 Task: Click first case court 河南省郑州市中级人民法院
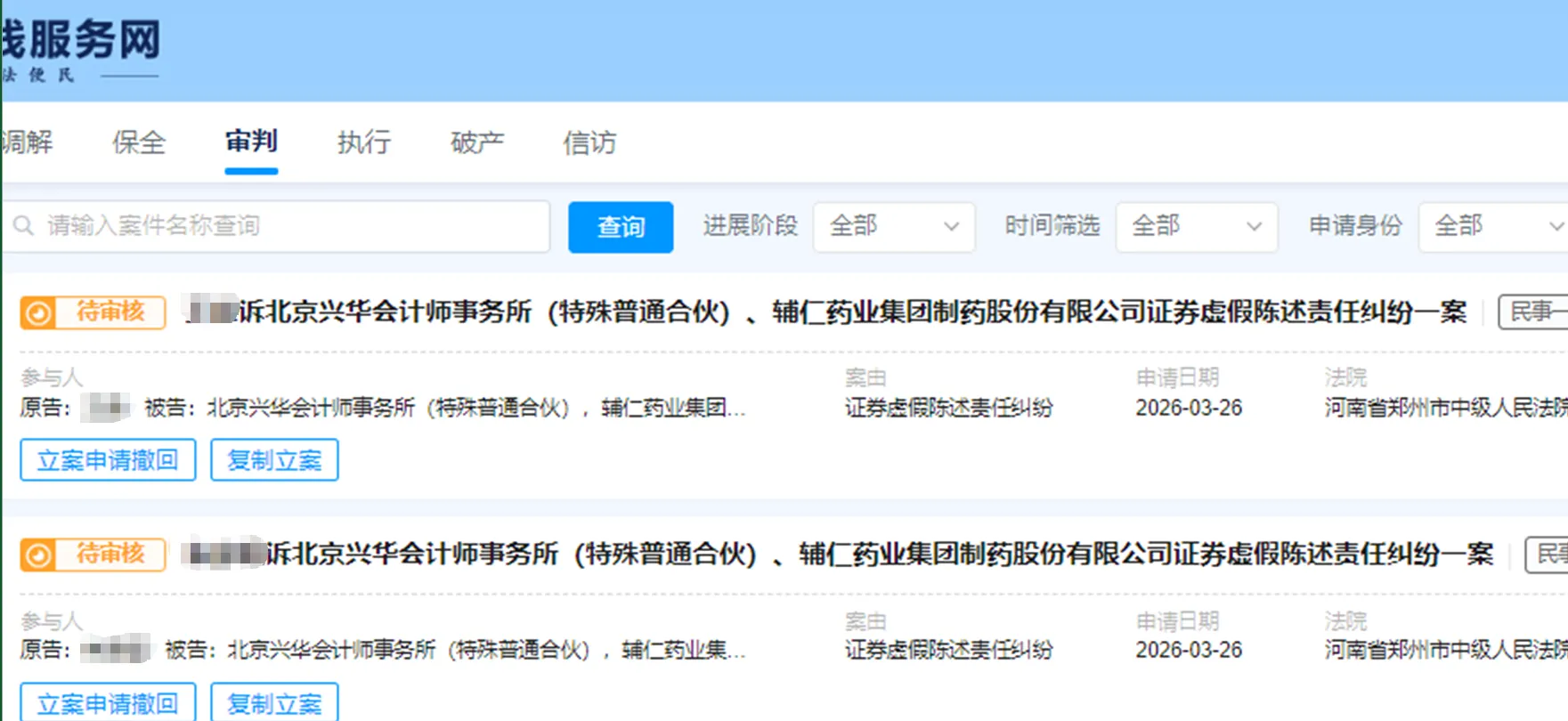(1446, 408)
